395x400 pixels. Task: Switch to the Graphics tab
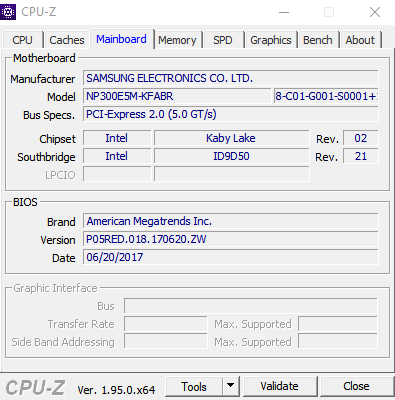[271, 40]
